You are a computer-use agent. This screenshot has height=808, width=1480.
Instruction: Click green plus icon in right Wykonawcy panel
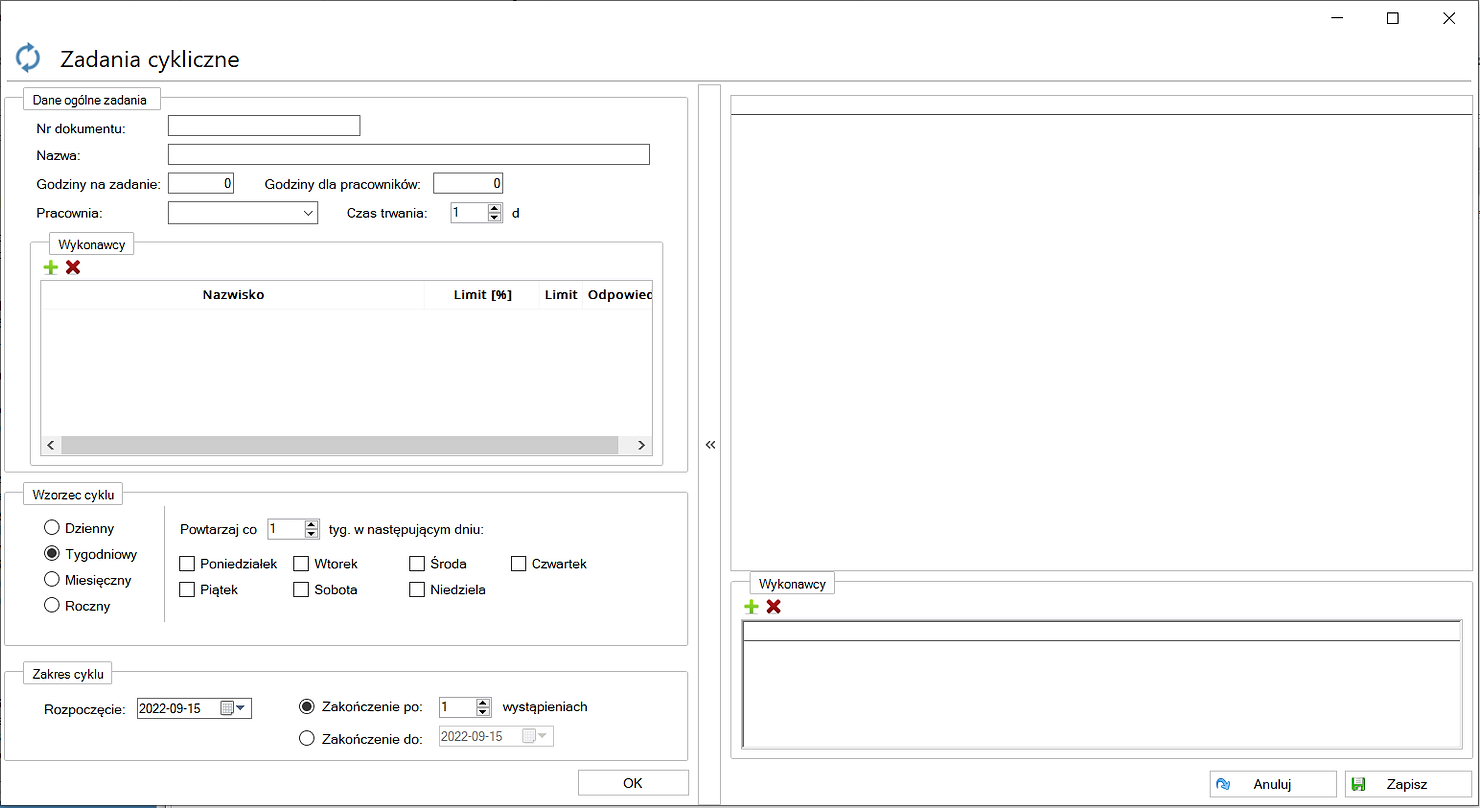751,606
